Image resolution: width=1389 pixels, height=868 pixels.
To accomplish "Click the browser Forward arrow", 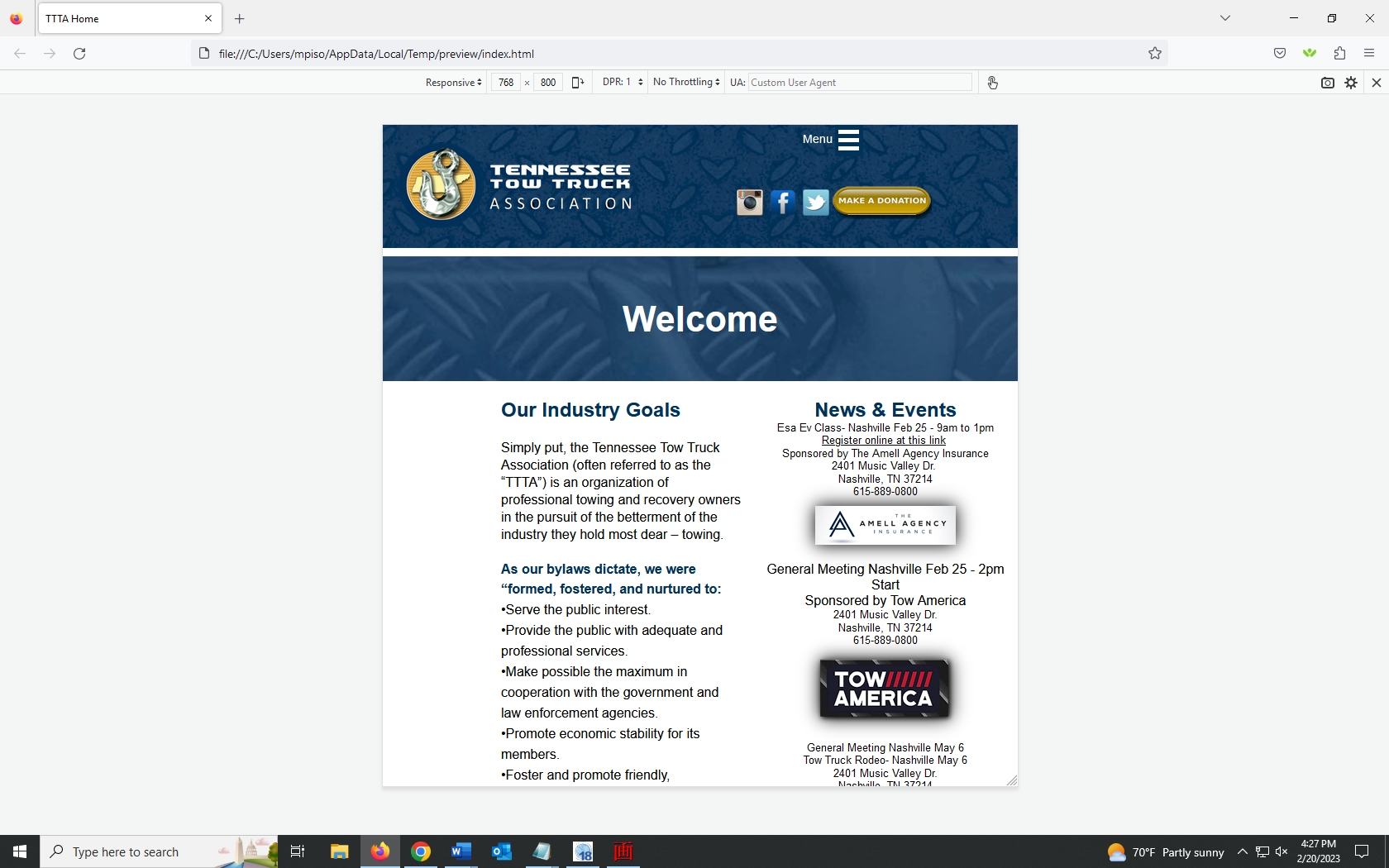I will point(50,54).
